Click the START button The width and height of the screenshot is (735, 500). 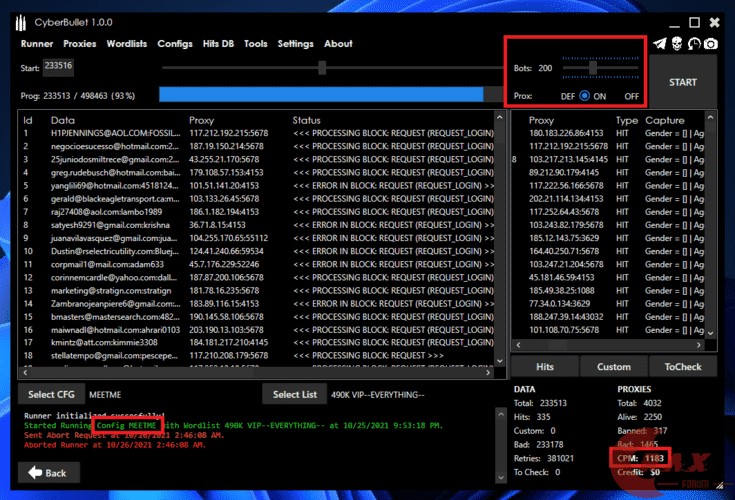(x=682, y=82)
